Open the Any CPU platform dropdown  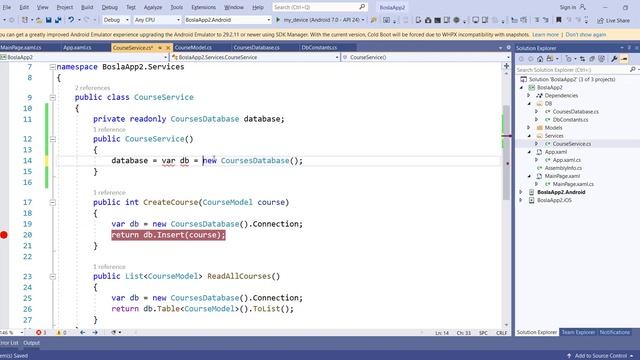coord(178,20)
